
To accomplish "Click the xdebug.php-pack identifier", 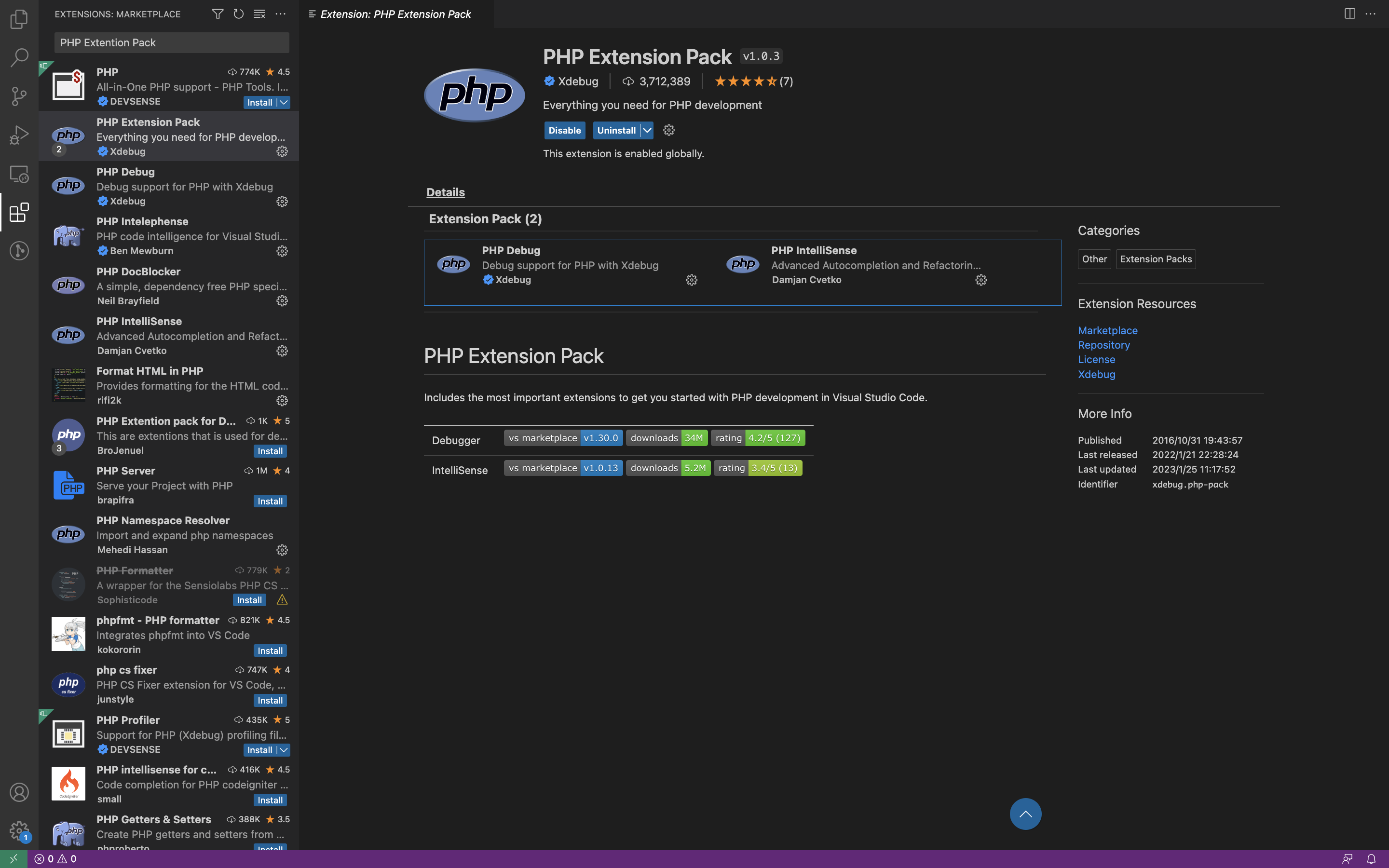I will click(x=1190, y=485).
